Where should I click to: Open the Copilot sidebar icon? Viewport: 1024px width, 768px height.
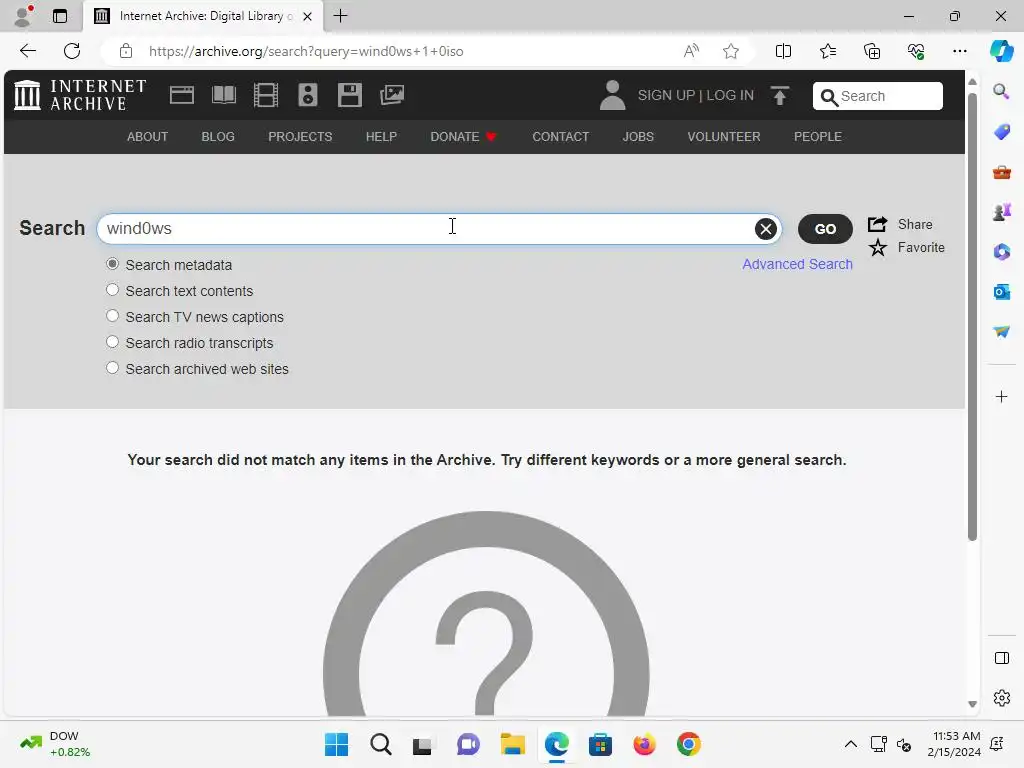1001,51
